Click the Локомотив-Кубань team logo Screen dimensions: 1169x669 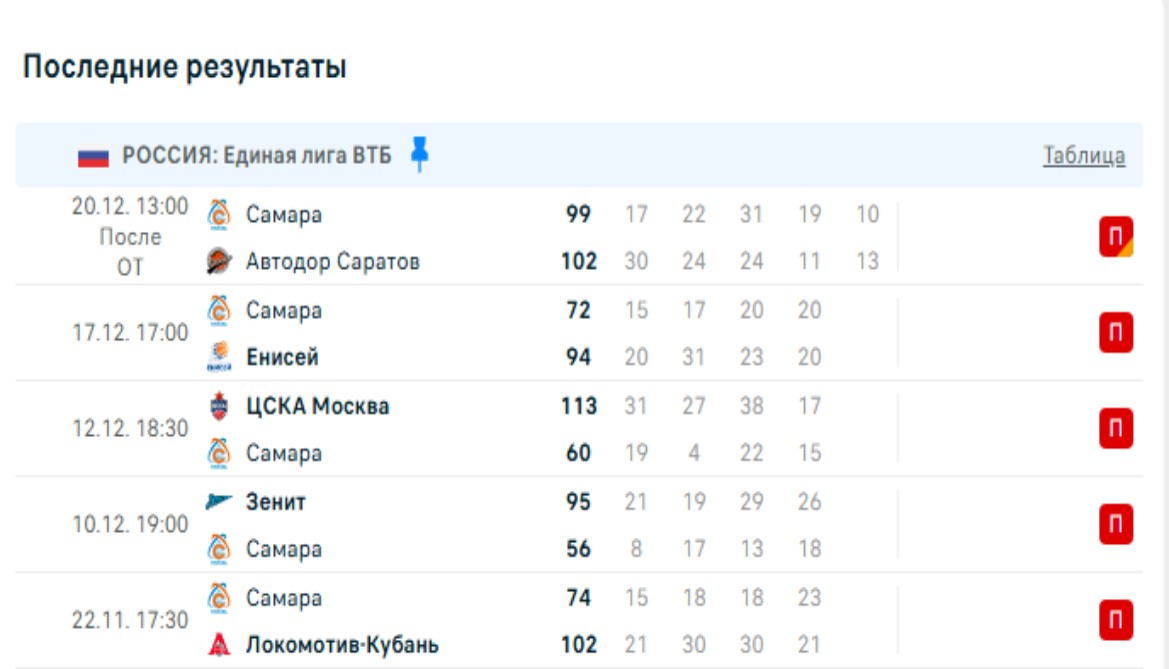coord(219,645)
